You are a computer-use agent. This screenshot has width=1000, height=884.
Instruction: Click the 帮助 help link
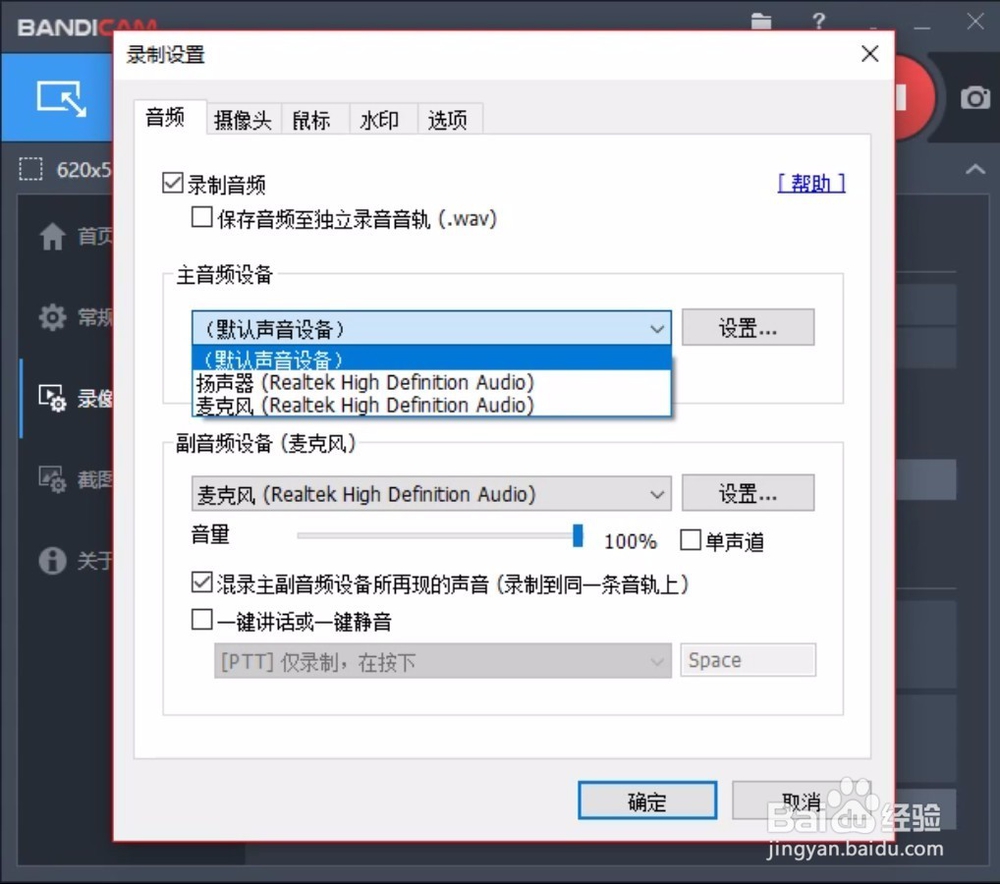click(x=811, y=184)
